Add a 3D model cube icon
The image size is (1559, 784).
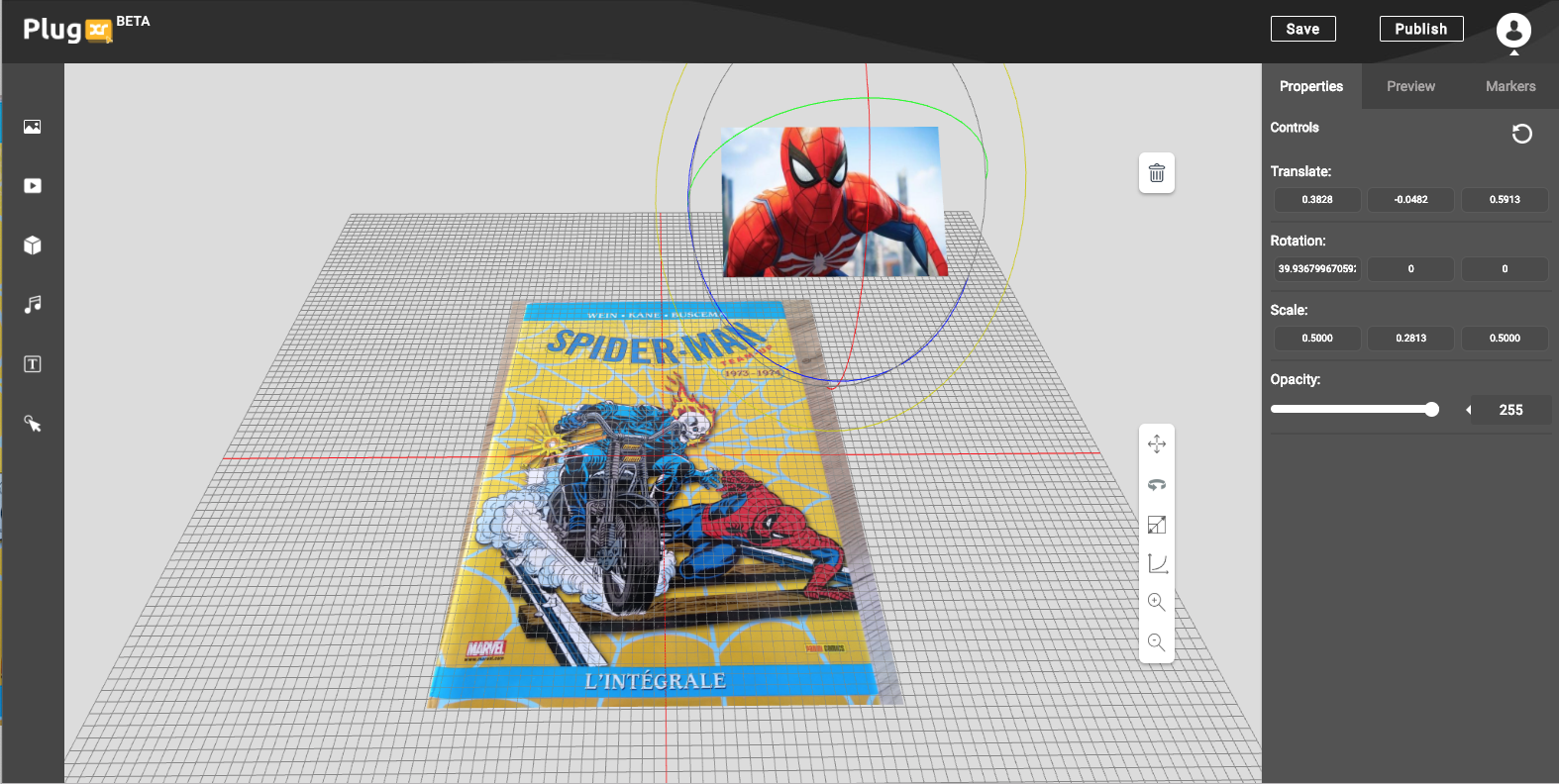click(x=33, y=245)
